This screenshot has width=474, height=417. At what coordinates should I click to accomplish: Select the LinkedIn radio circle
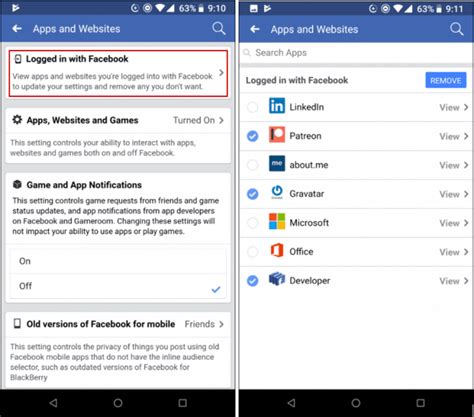[253, 107]
